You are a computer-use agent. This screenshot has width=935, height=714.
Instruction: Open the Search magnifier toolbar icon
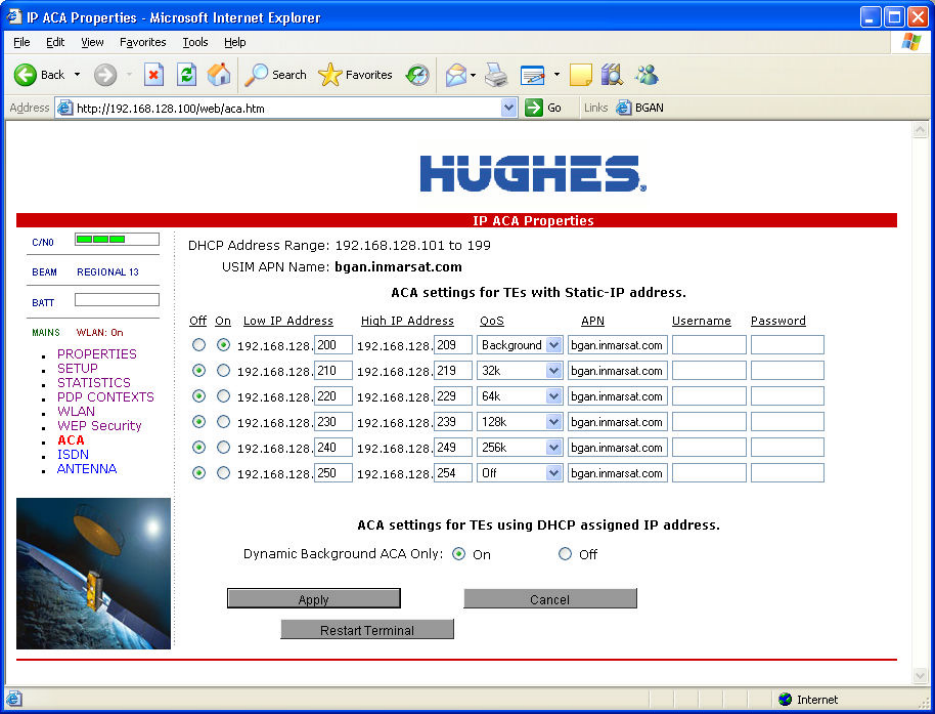pos(257,75)
